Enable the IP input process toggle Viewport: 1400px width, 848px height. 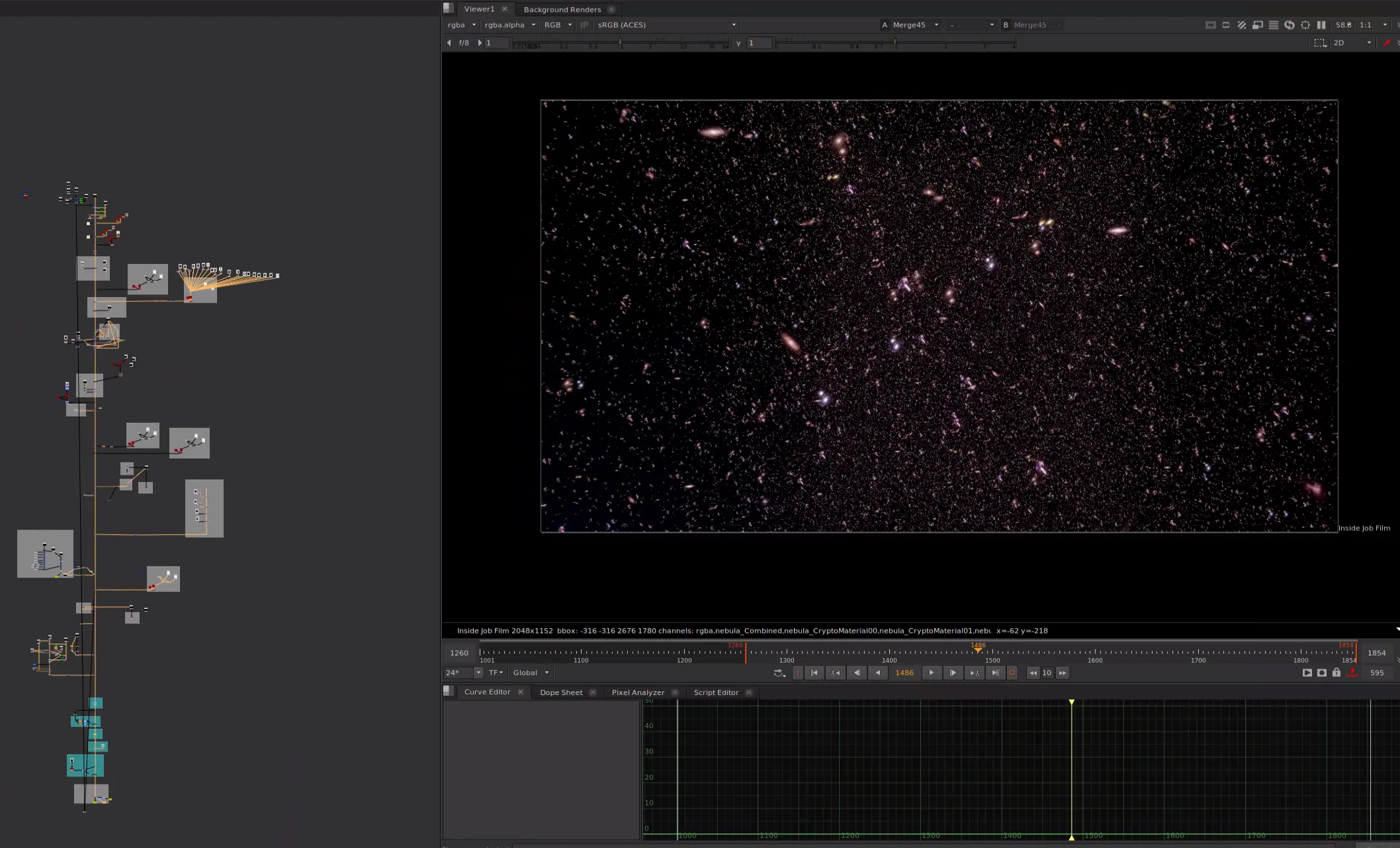click(x=584, y=24)
